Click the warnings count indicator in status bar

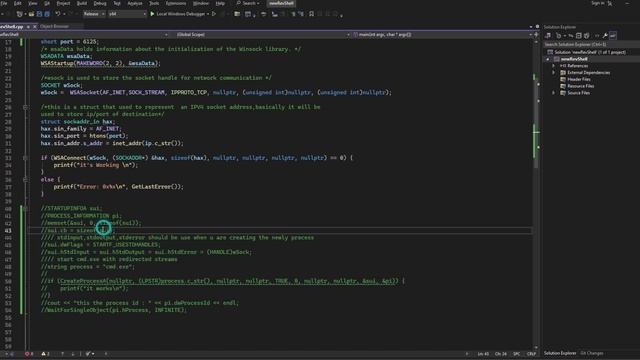coord(45,354)
